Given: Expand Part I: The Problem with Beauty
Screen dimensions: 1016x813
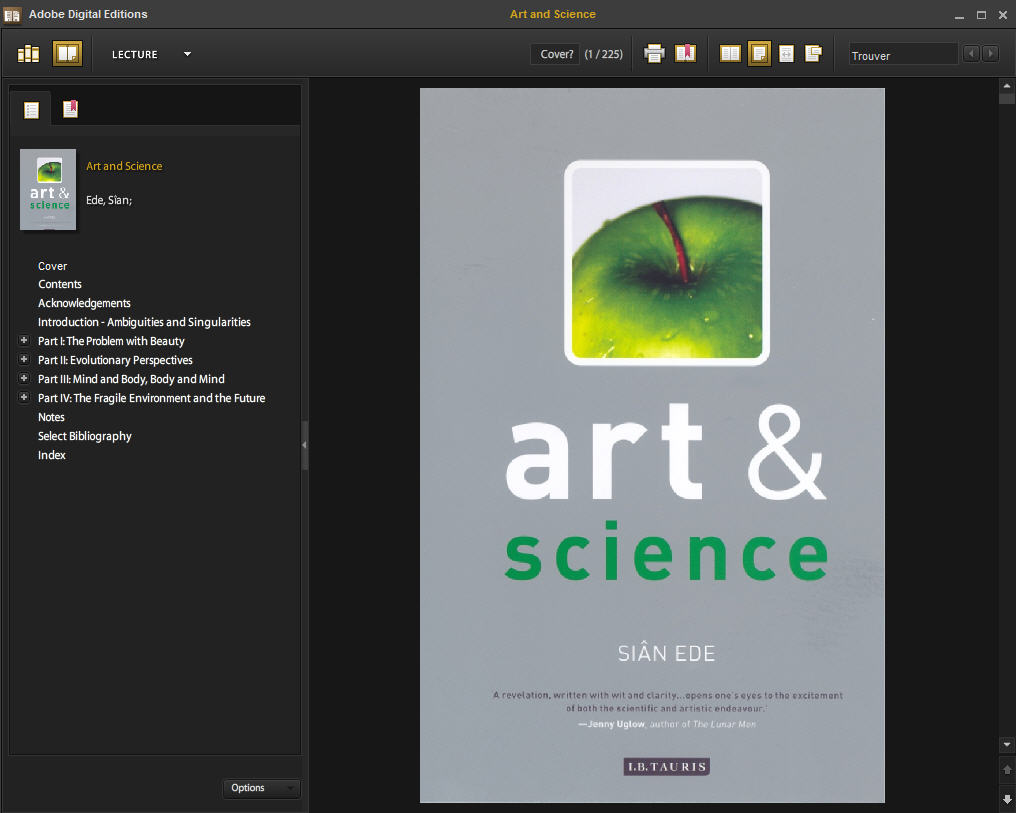Looking at the screenshot, I should point(24,340).
